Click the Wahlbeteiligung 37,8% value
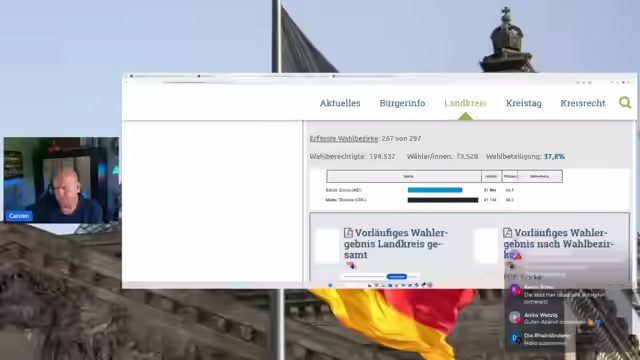This screenshot has width=640, height=360. pyautogui.click(x=554, y=156)
